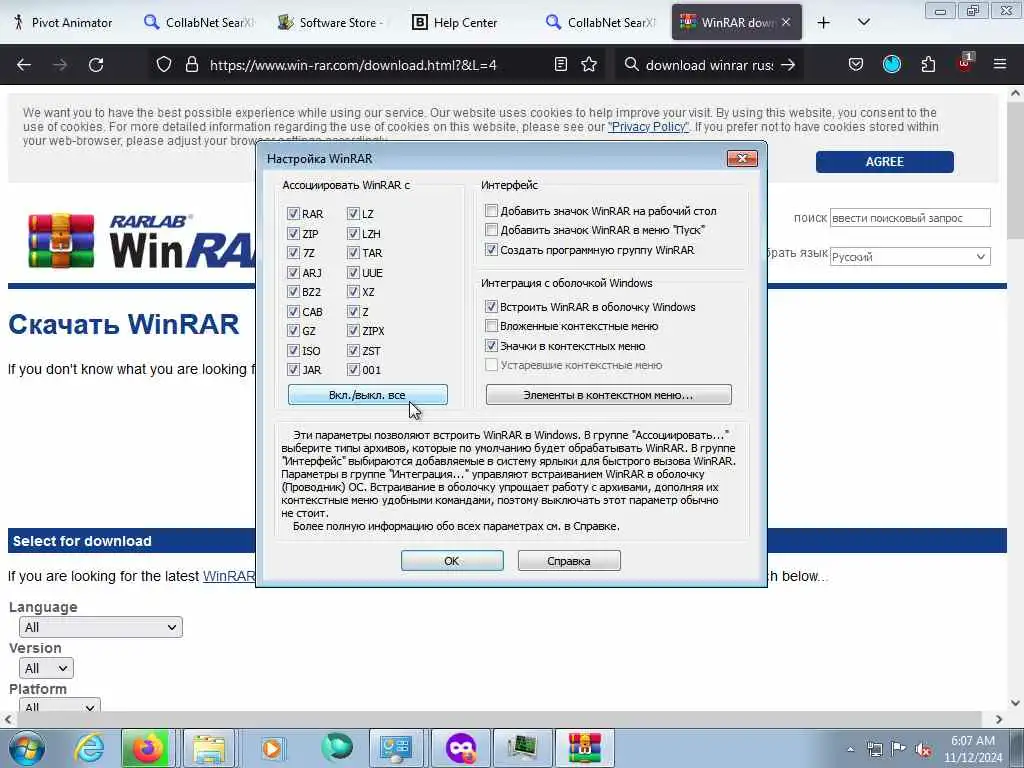The height and width of the screenshot is (768, 1024).
Task: Open context menu items button
Action: (x=609, y=394)
